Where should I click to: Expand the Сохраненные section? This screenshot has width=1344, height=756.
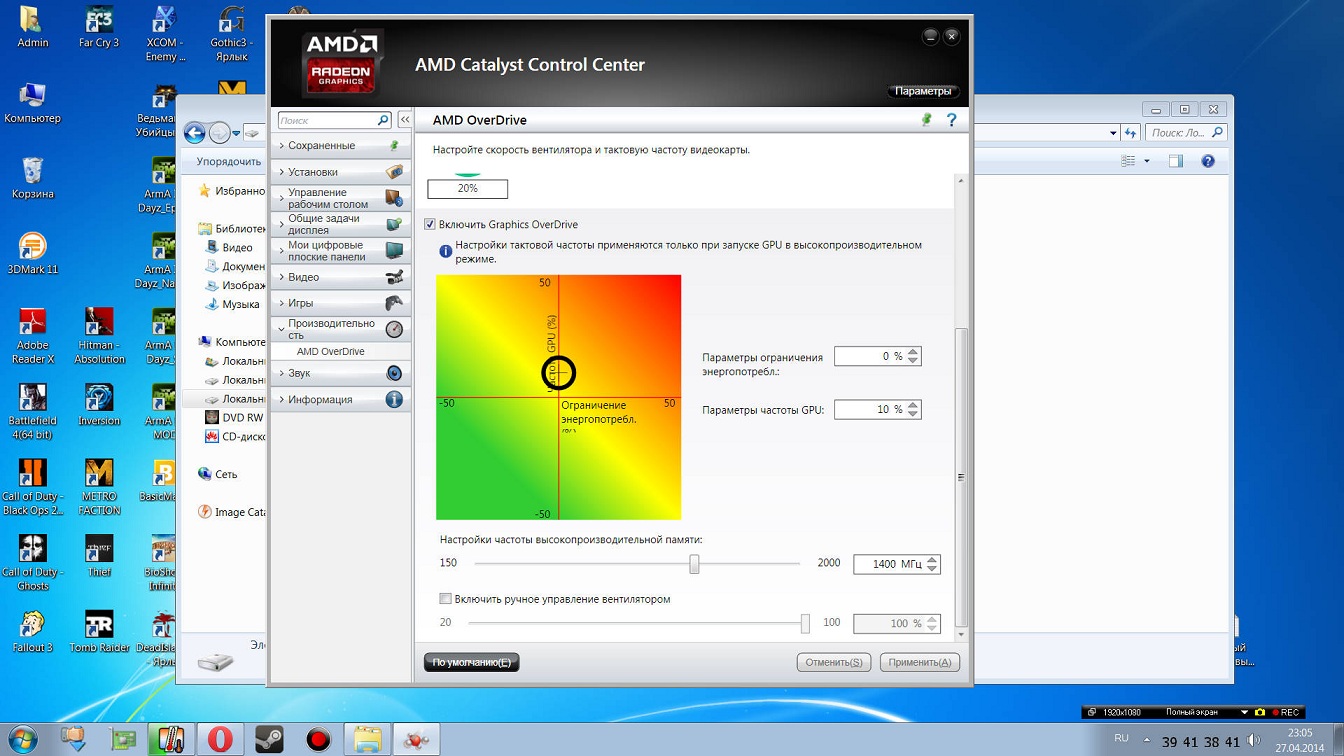340,146
